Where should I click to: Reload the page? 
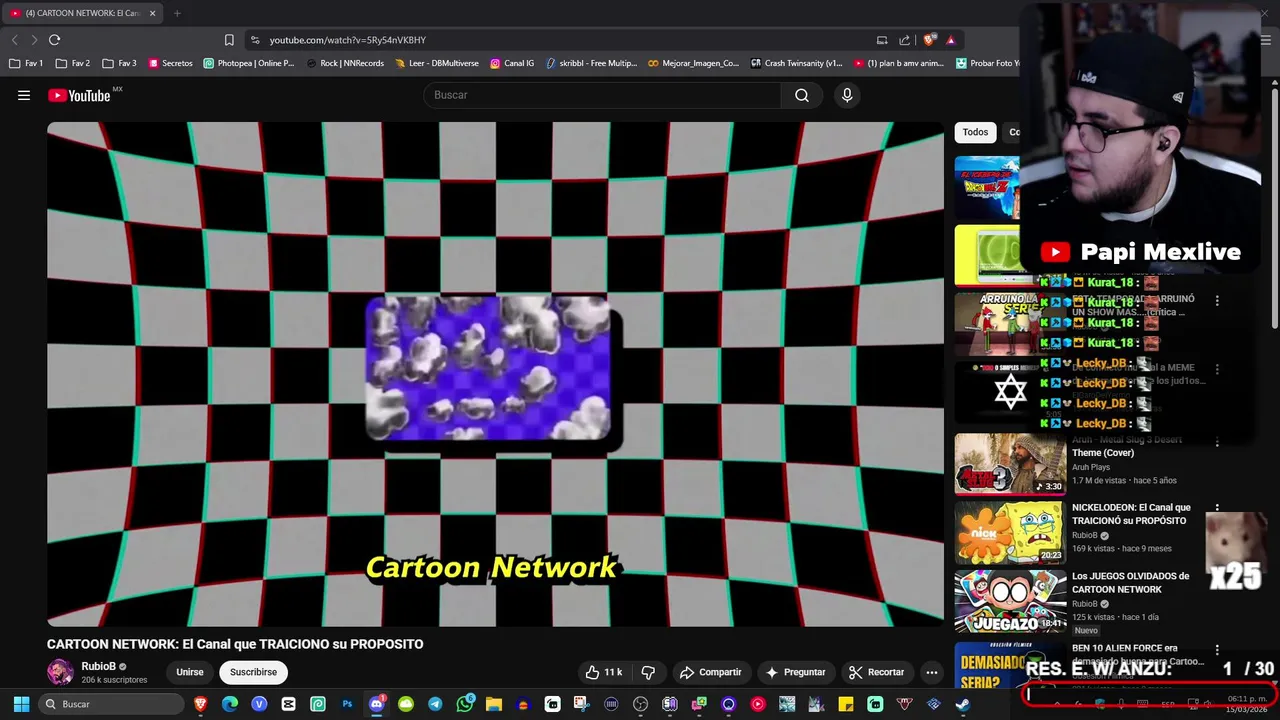tap(54, 40)
